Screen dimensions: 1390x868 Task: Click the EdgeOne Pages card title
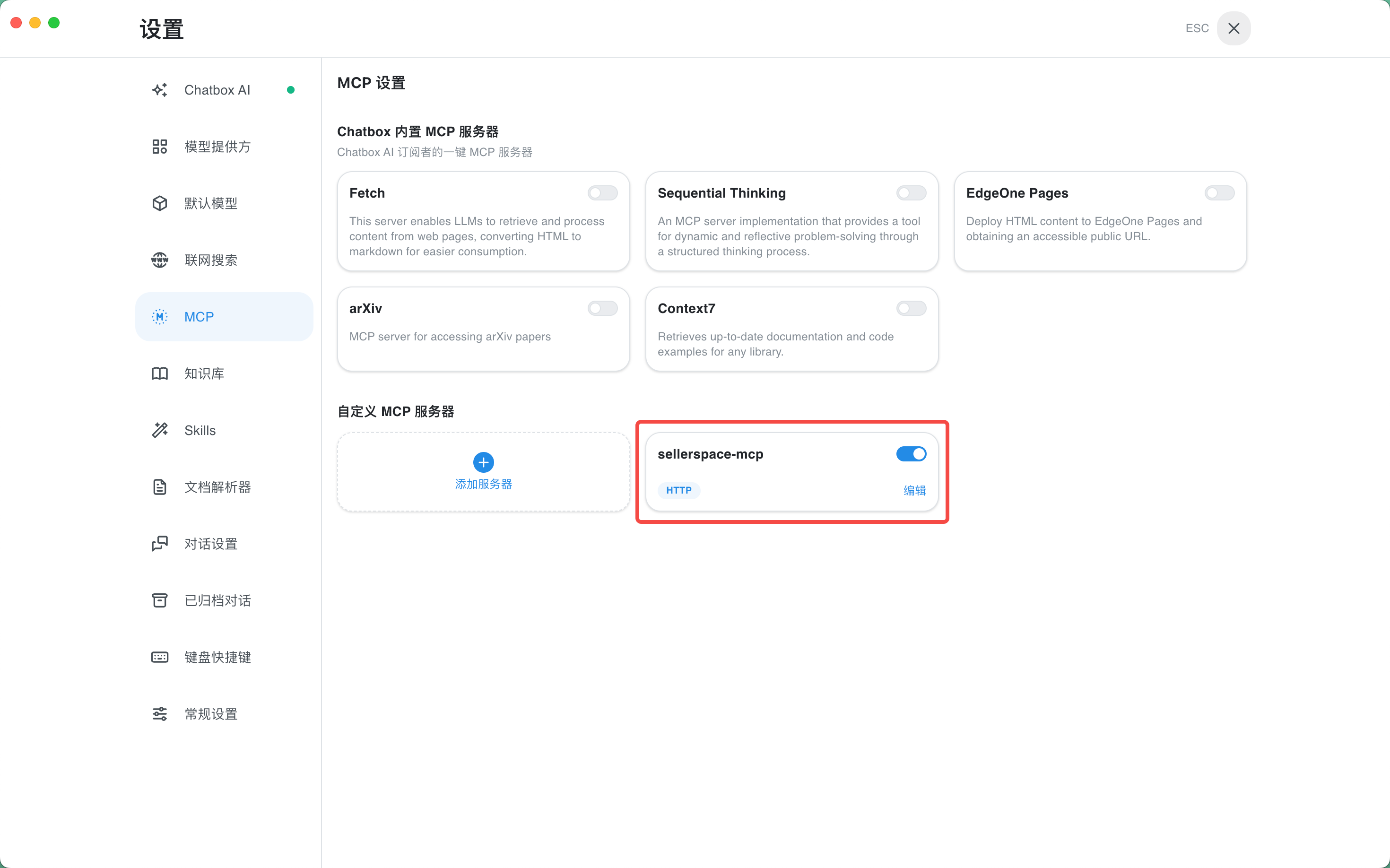(1017, 193)
